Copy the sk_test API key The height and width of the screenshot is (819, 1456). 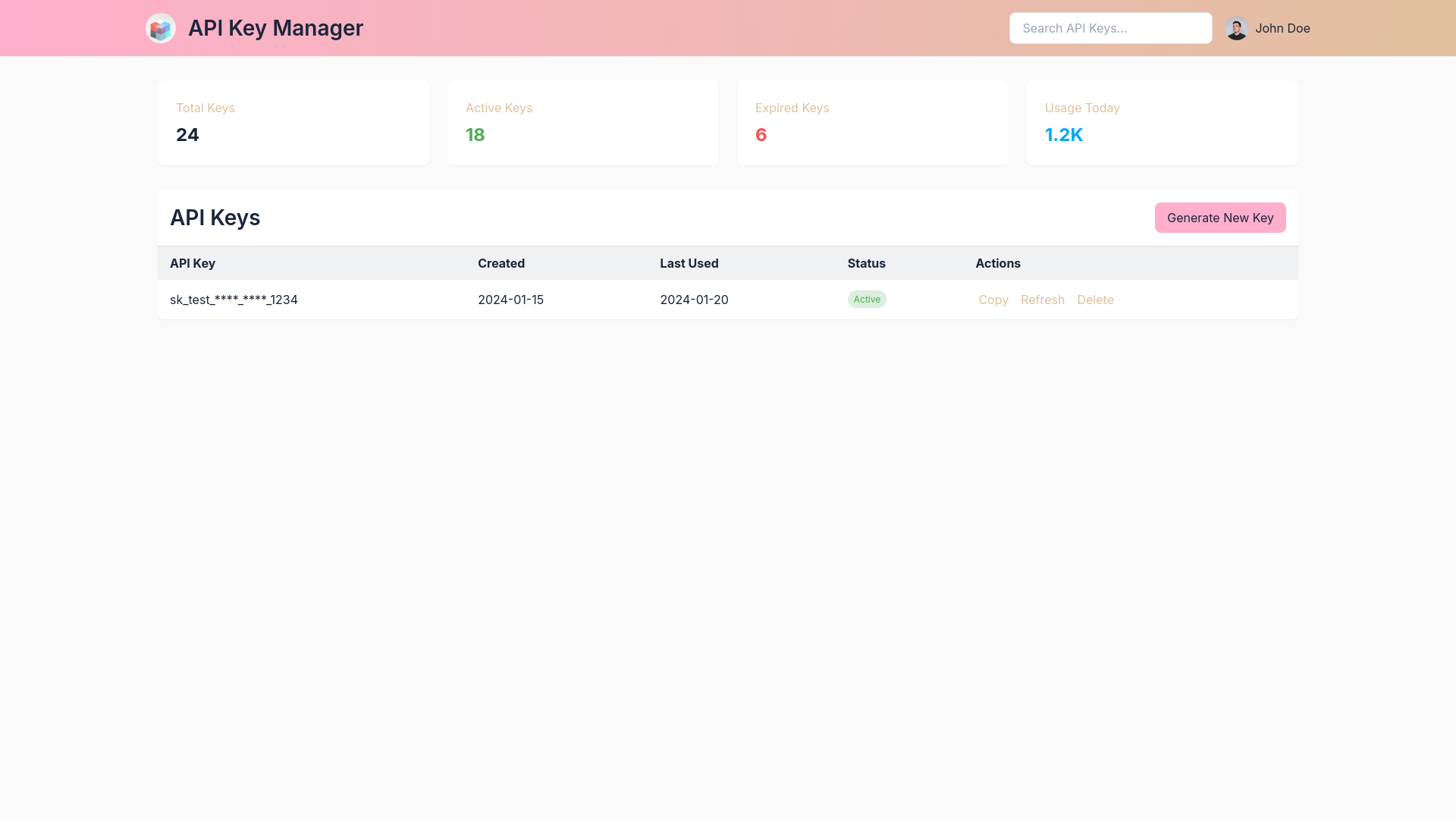(993, 300)
